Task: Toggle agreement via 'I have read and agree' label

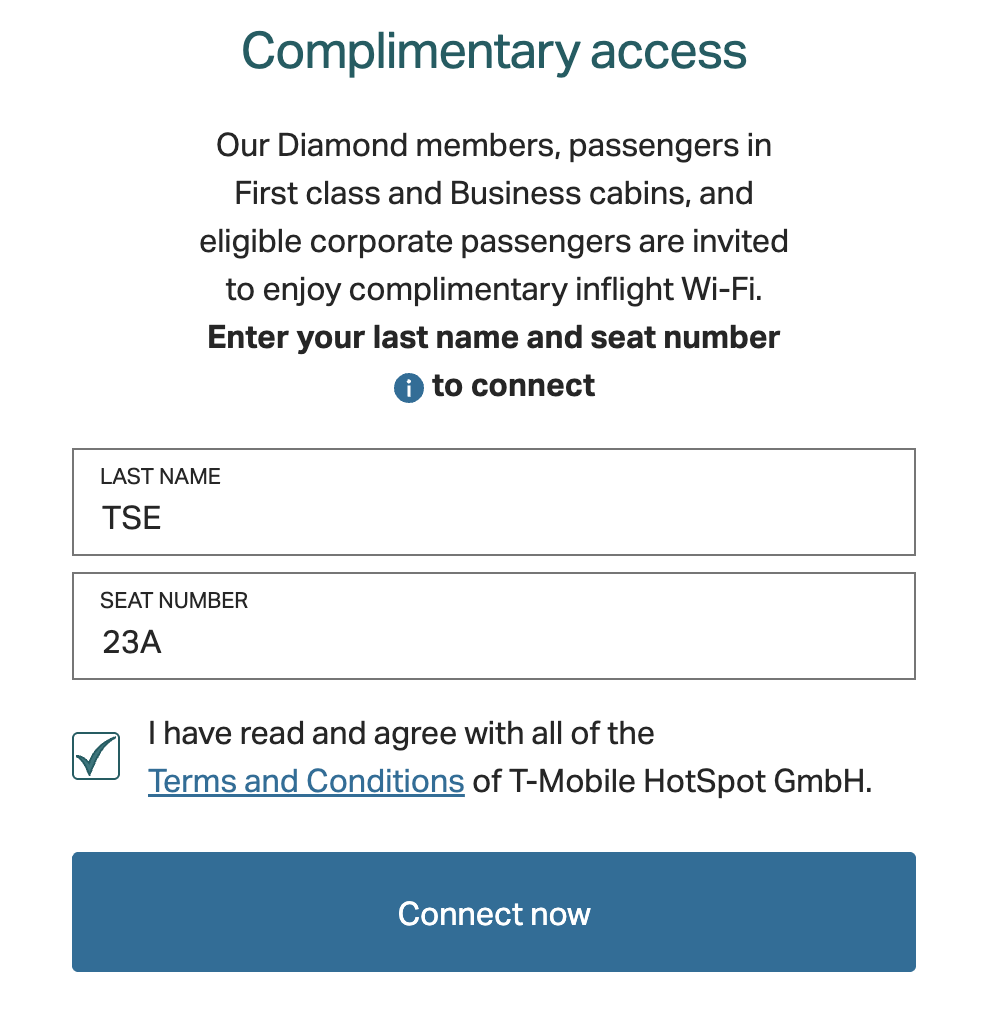Action: [x=401, y=733]
